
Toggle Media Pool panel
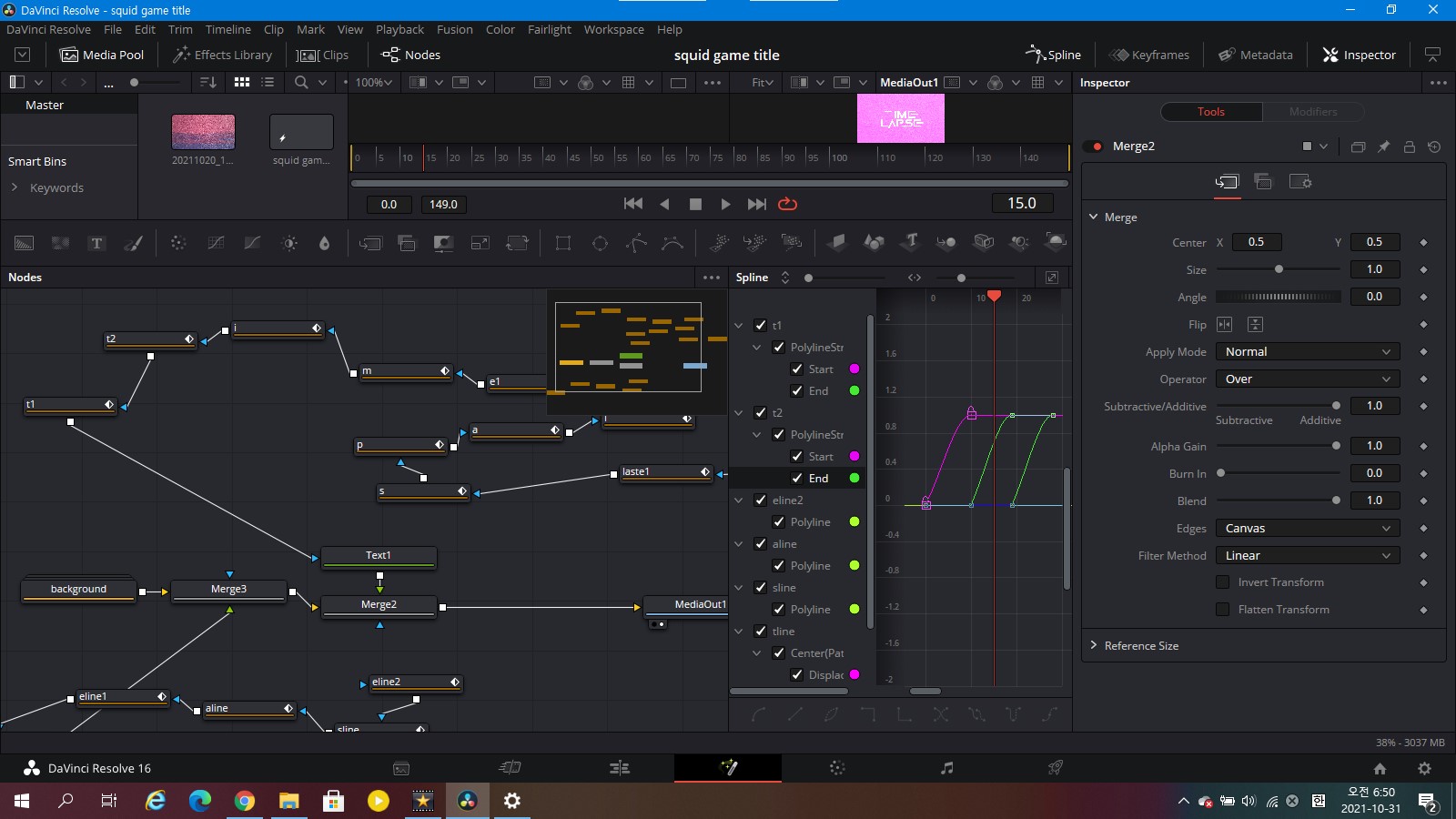click(x=102, y=55)
